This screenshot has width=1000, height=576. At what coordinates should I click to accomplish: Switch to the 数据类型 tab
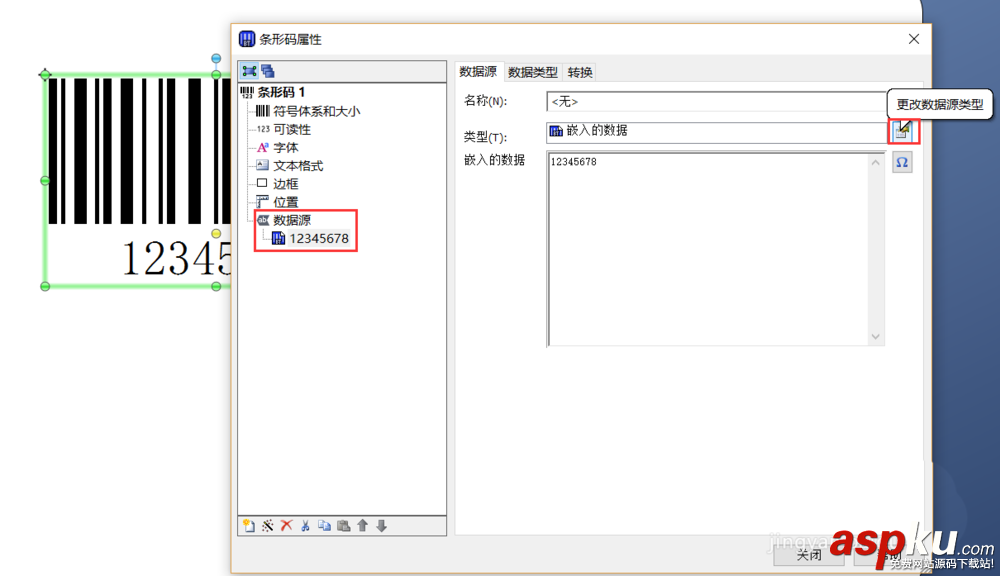click(533, 71)
